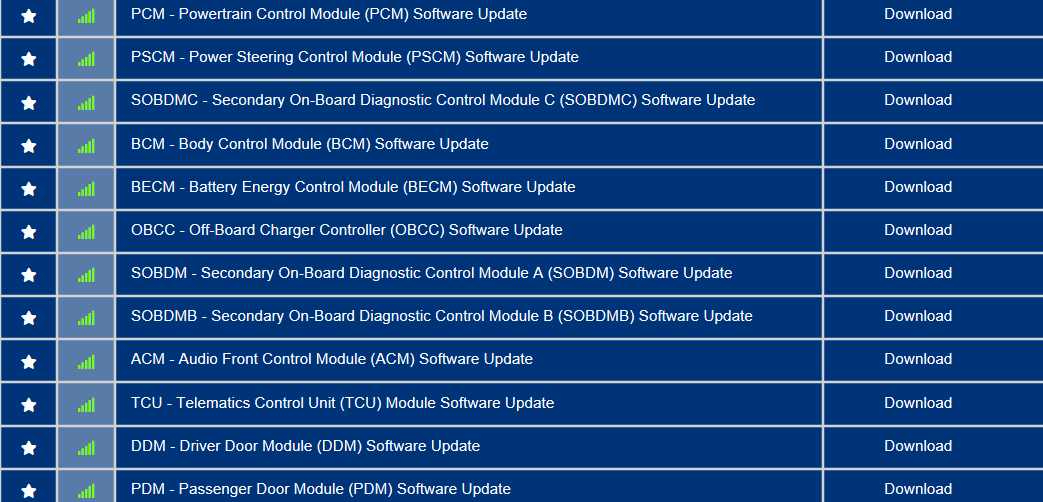Download the PCM Powertrain Control Module update
1043x502 pixels.
[917, 14]
